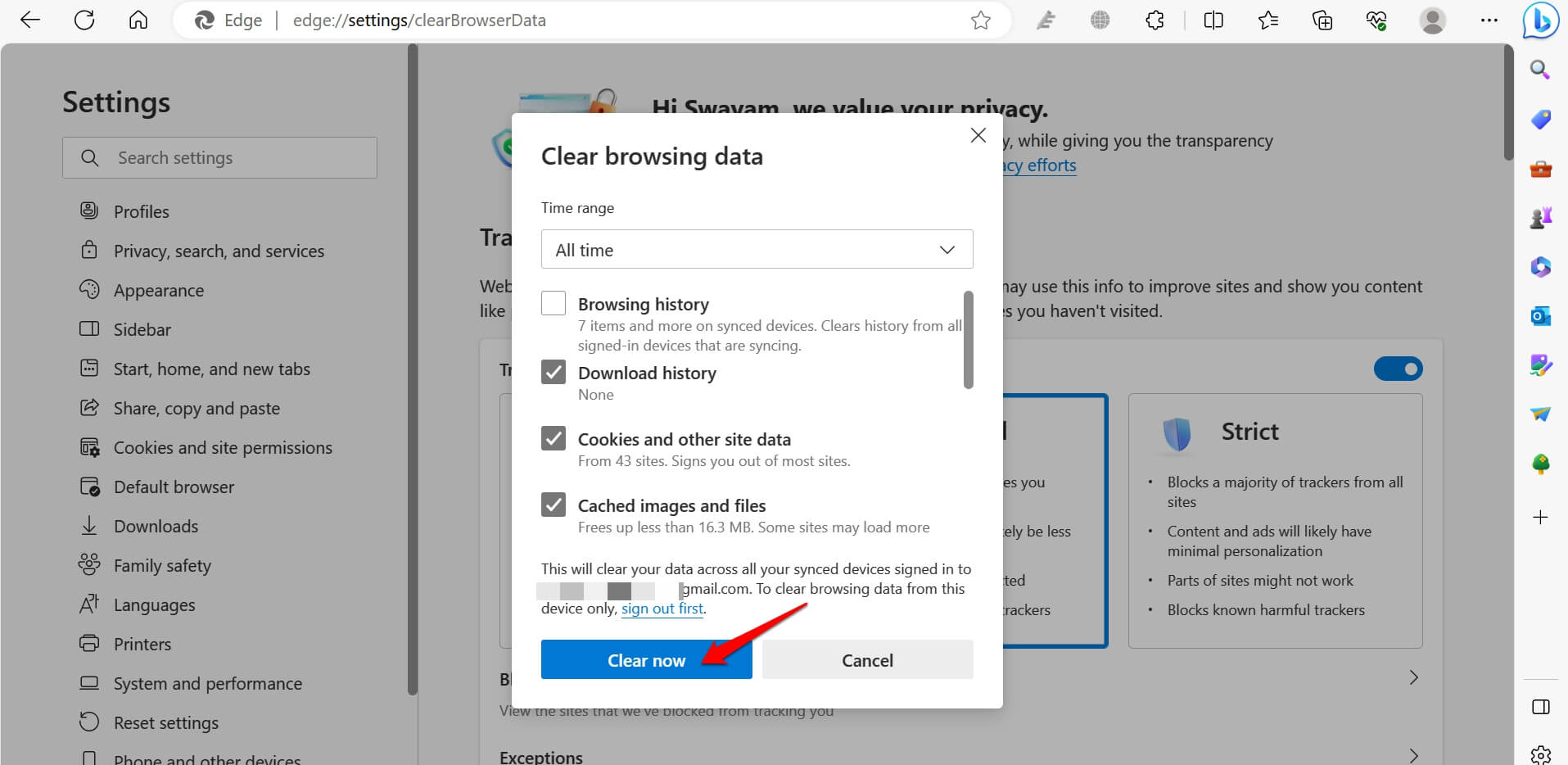This screenshot has width=1568, height=765.
Task: Click the Search settings field
Action: tap(219, 157)
